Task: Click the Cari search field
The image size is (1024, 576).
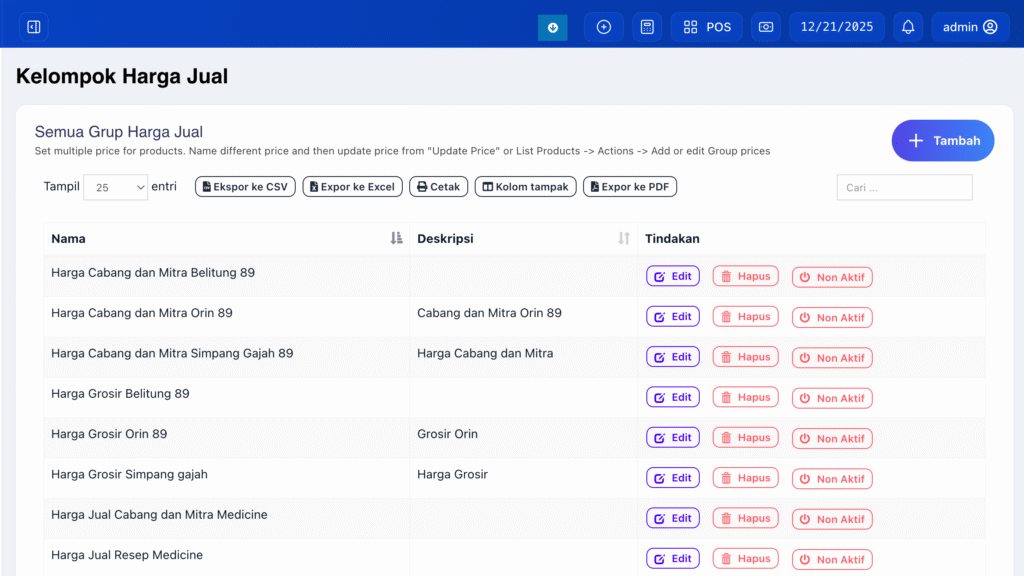Action: coord(904,187)
